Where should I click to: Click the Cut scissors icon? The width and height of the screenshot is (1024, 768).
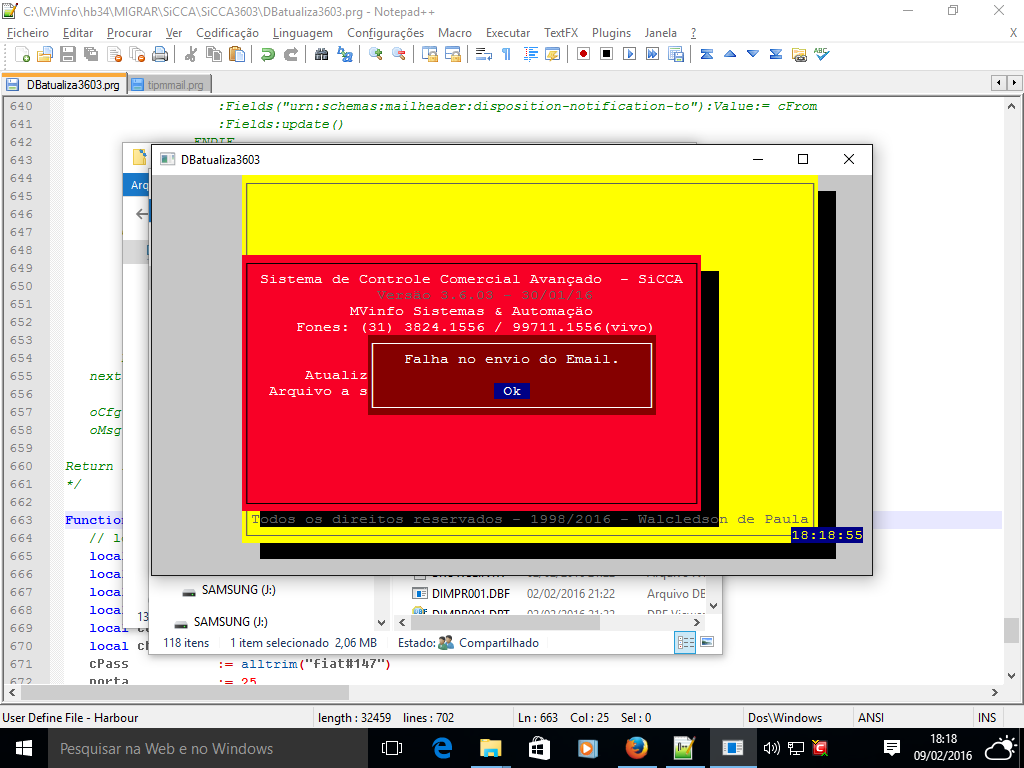[x=191, y=54]
